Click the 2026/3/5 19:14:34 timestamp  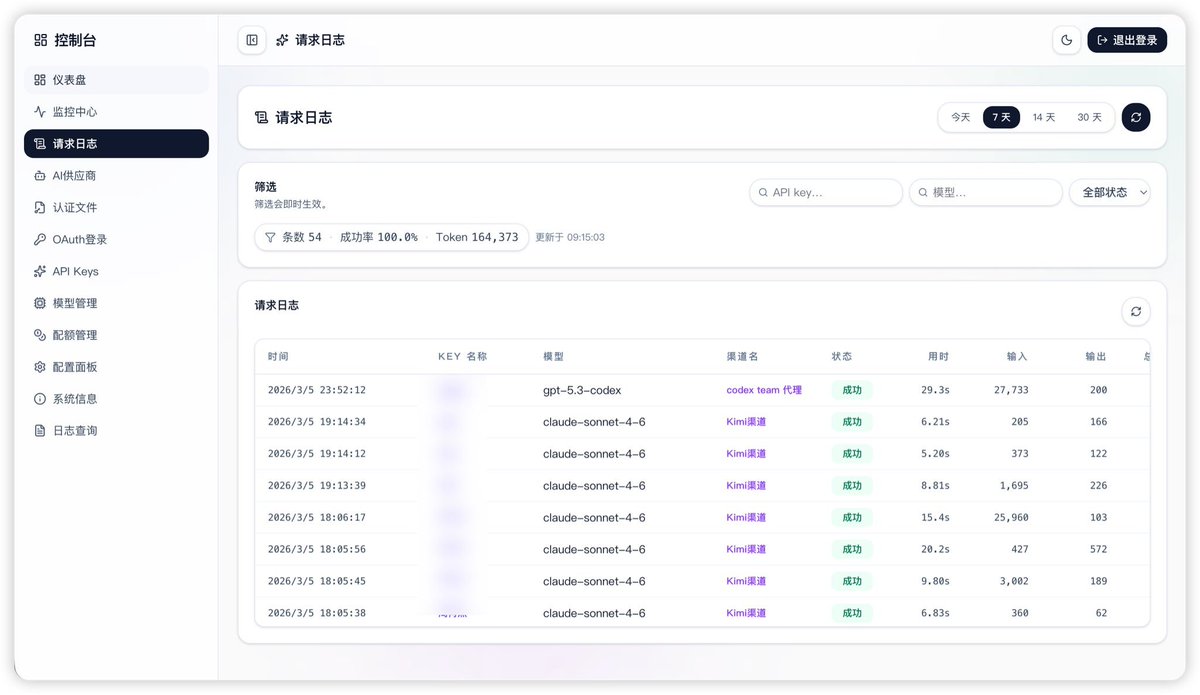click(317, 422)
